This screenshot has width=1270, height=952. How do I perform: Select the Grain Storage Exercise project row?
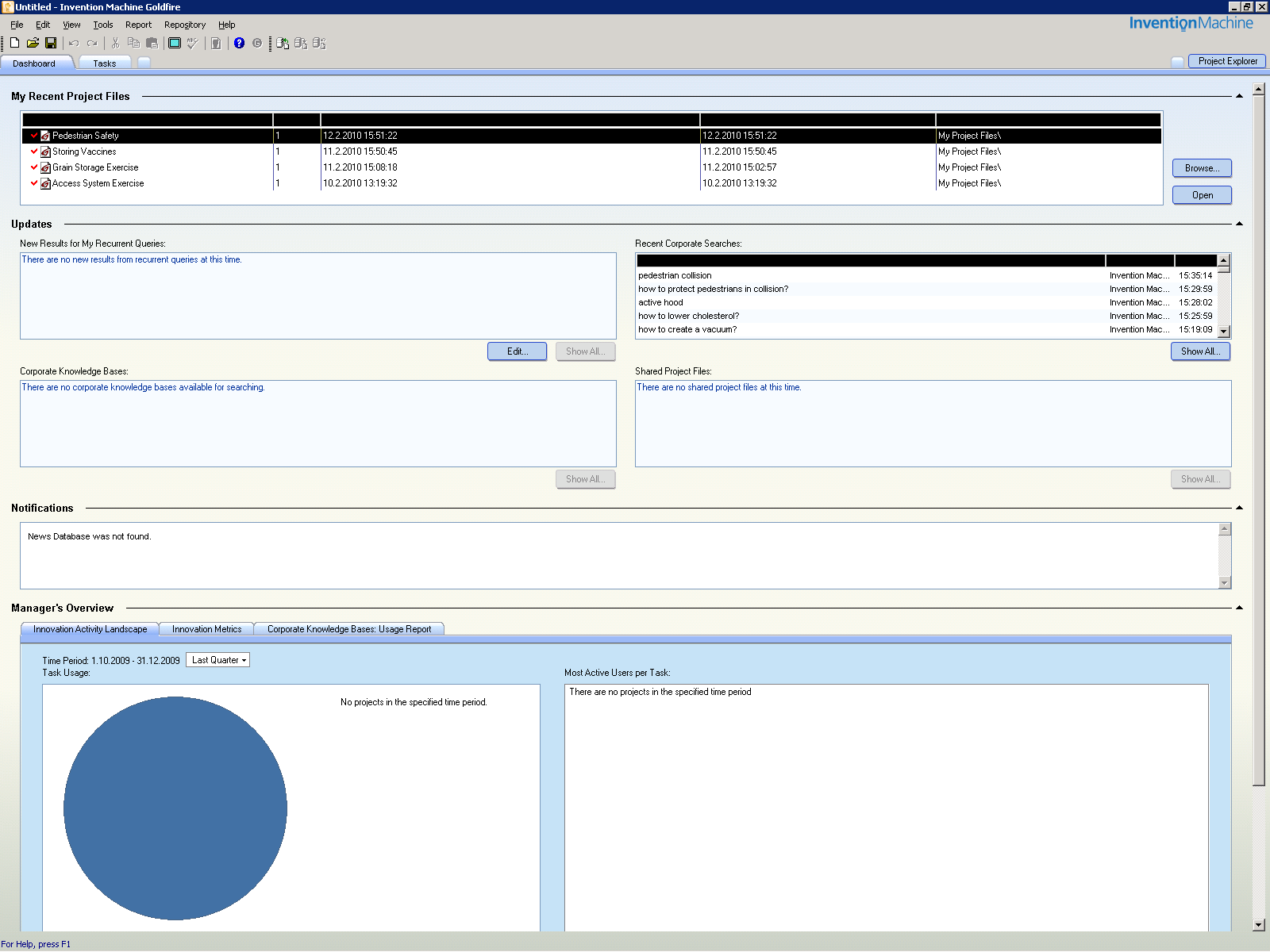(95, 167)
